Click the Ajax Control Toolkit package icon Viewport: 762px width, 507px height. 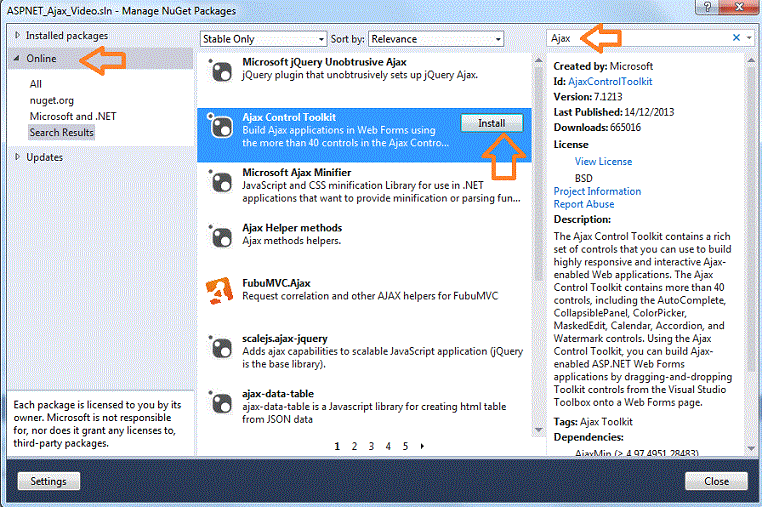pos(221,126)
